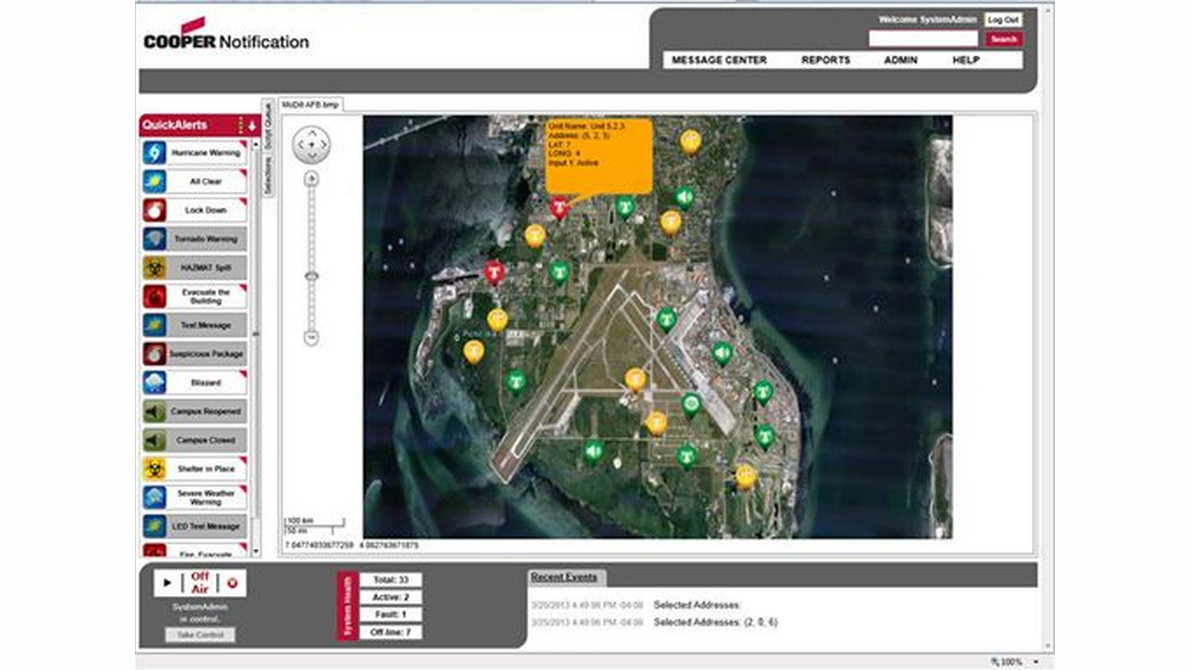Click the Take Control button
The image size is (1191, 670).
pyautogui.click(x=200, y=635)
